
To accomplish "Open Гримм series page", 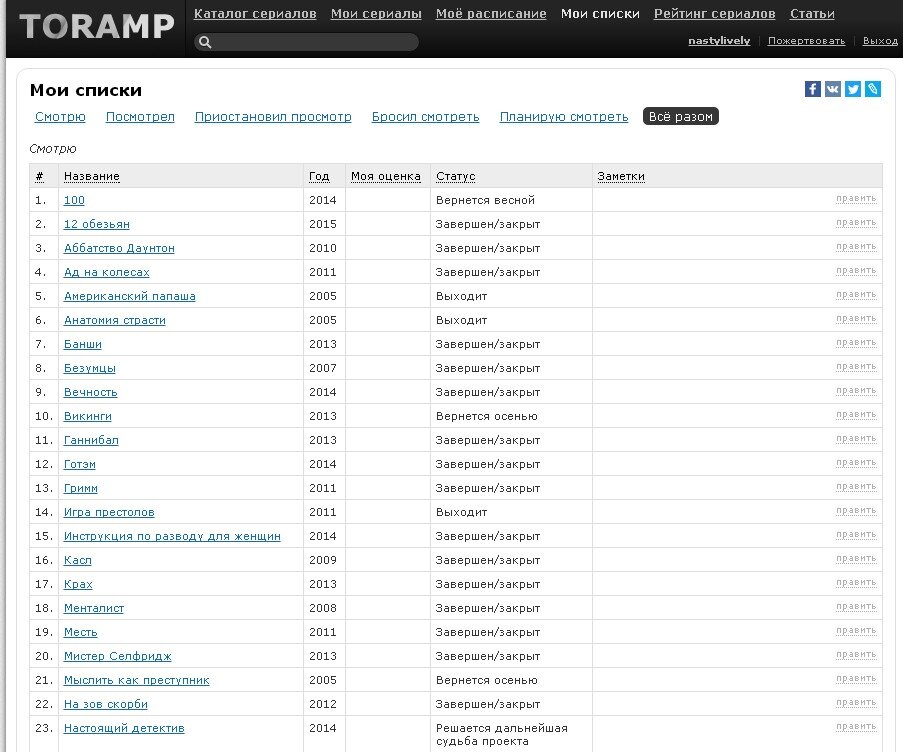I will (81, 488).
